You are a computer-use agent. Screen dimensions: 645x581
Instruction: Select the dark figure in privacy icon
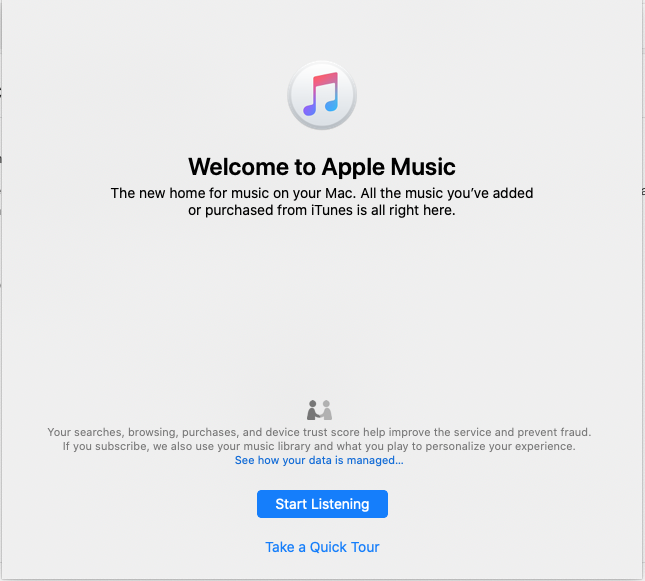[313, 410]
